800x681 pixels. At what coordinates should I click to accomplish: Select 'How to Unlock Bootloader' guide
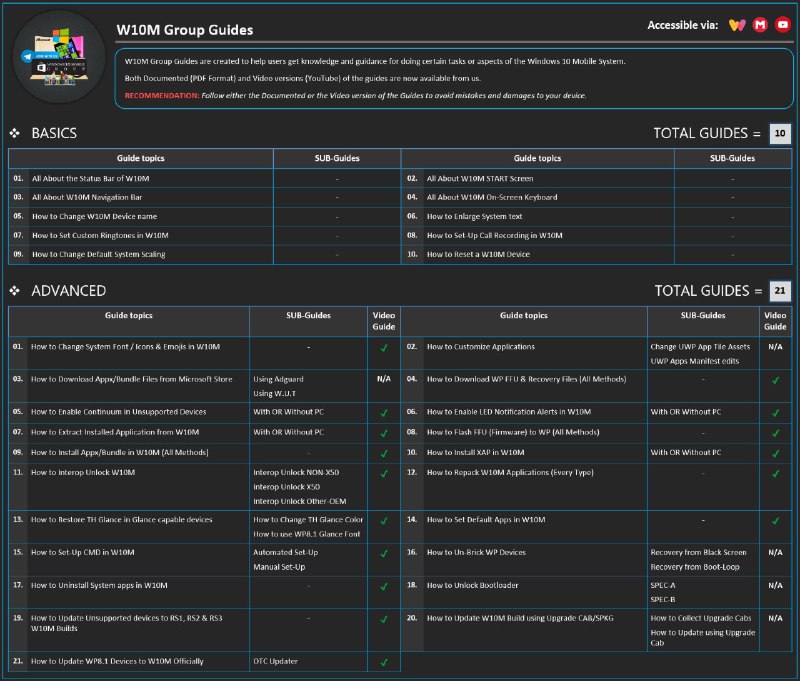pyautogui.click(x=472, y=586)
